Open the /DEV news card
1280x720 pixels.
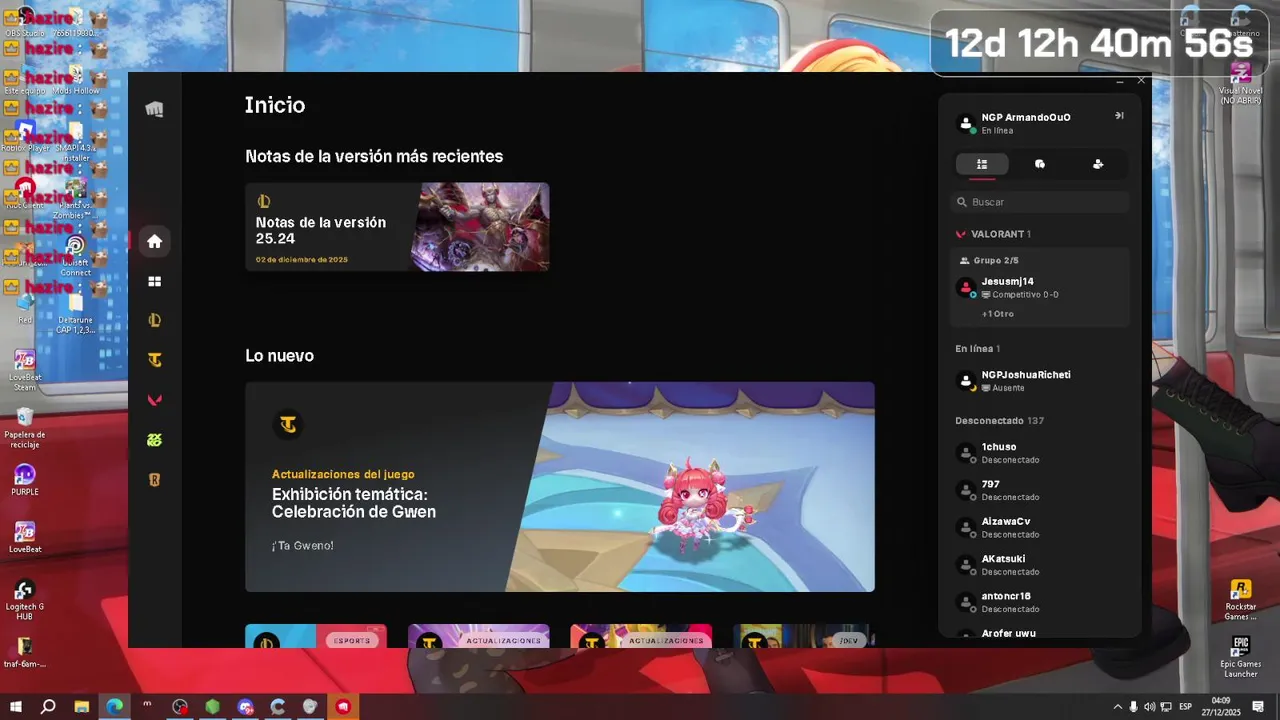click(x=804, y=636)
